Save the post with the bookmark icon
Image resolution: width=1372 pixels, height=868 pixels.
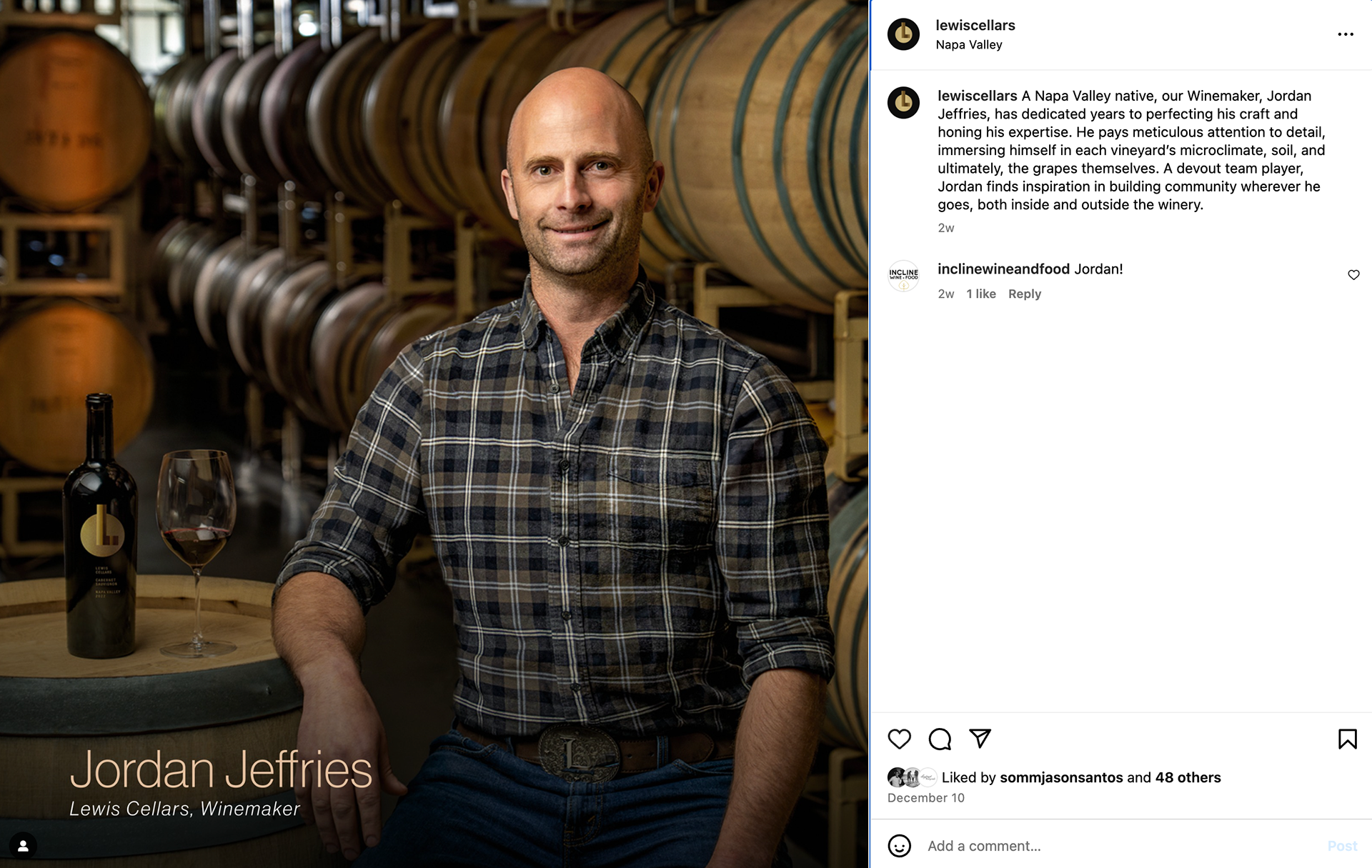[1347, 739]
